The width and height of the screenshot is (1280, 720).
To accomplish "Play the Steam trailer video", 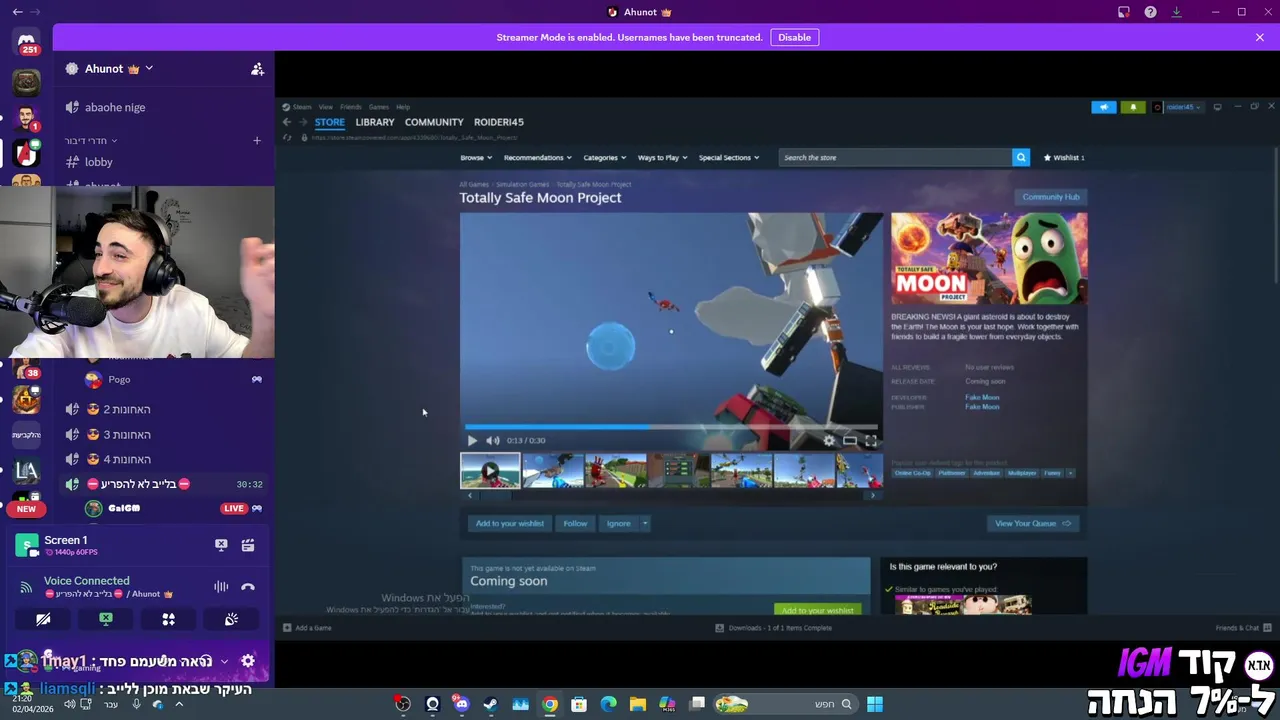I will [472, 440].
